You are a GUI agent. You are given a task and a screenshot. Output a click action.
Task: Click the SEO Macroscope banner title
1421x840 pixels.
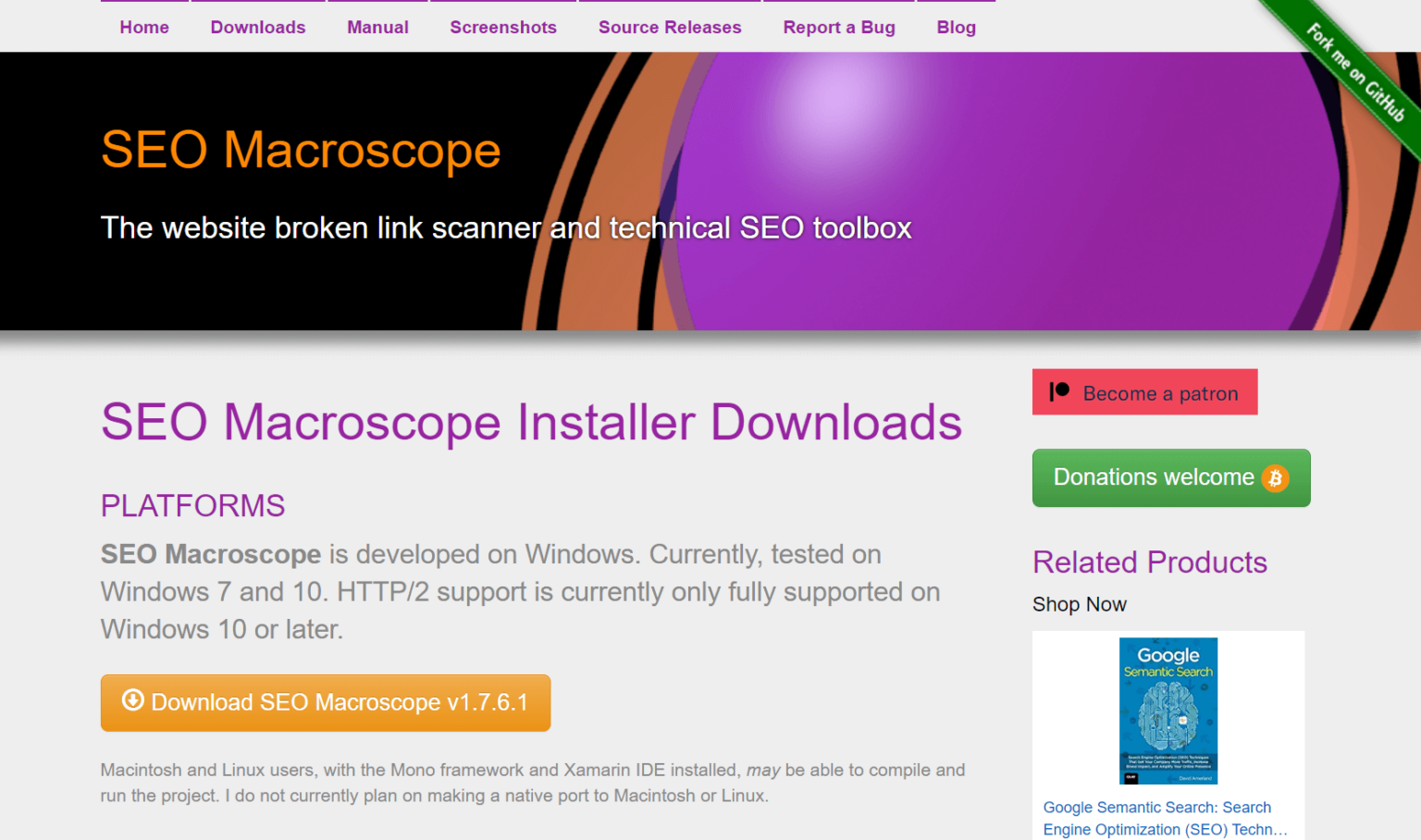tap(301, 150)
